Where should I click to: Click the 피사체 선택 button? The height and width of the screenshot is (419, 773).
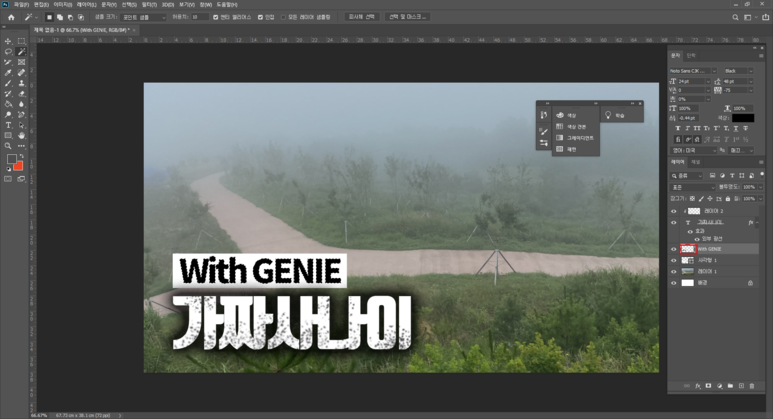pos(361,17)
